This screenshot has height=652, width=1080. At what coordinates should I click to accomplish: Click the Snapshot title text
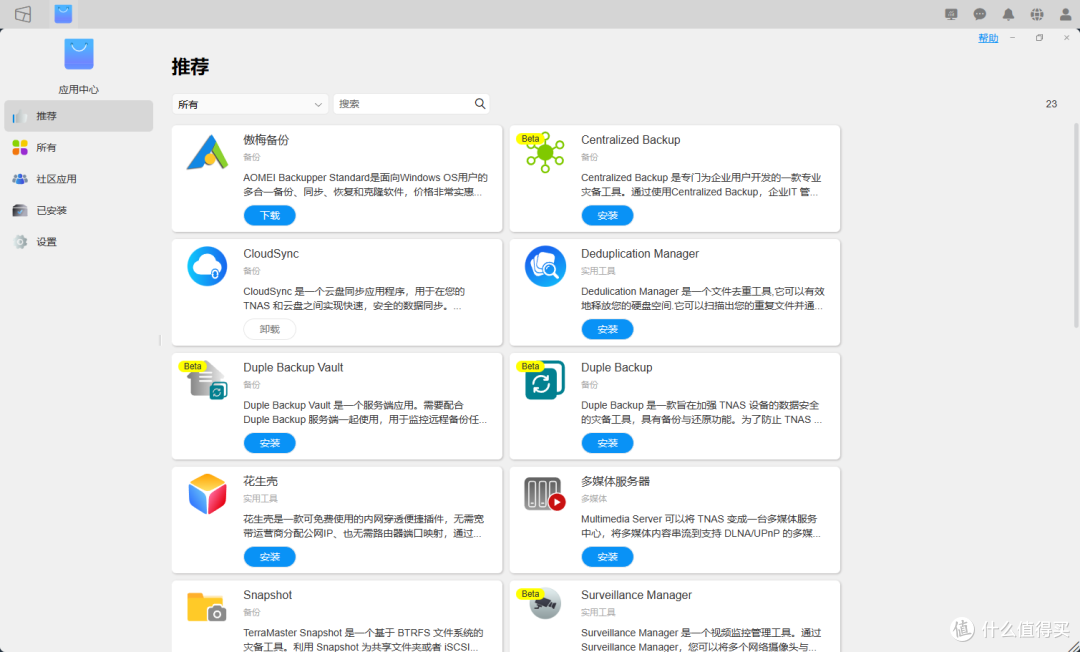[267, 595]
